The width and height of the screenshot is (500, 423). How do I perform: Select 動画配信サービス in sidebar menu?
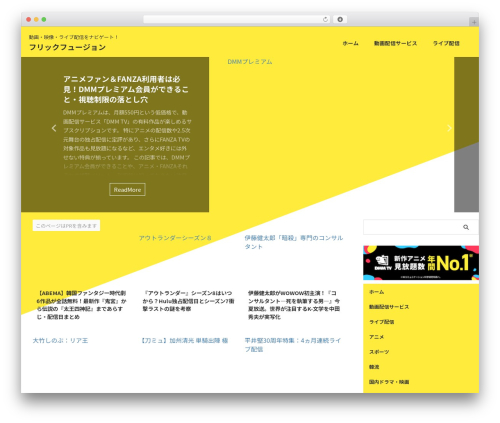389,307
